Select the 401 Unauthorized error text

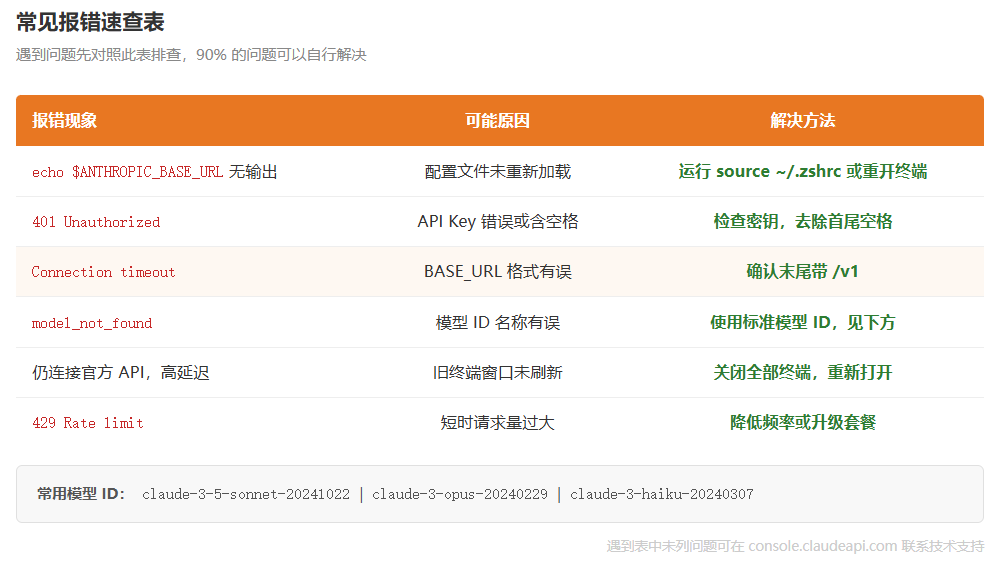[96, 222]
